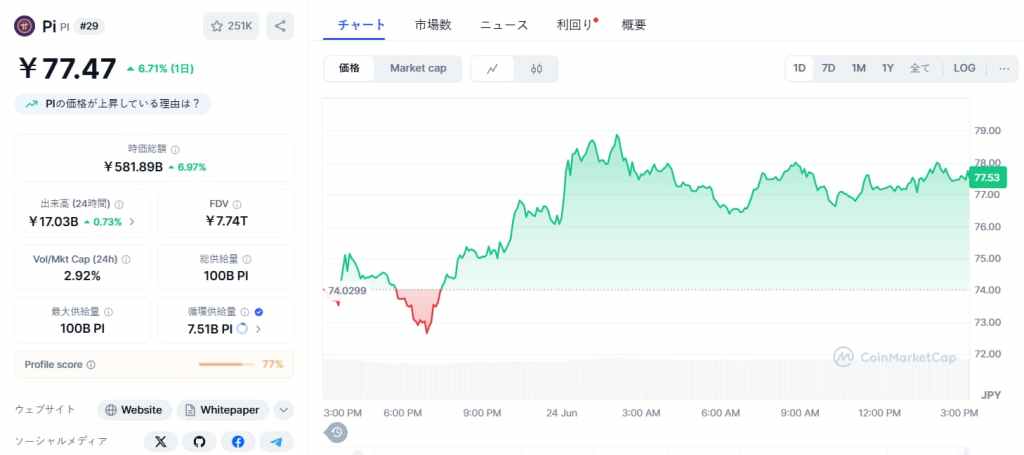The width and height of the screenshot is (1024, 455).
Task: Click the timeline history handle below chart
Action: [337, 432]
